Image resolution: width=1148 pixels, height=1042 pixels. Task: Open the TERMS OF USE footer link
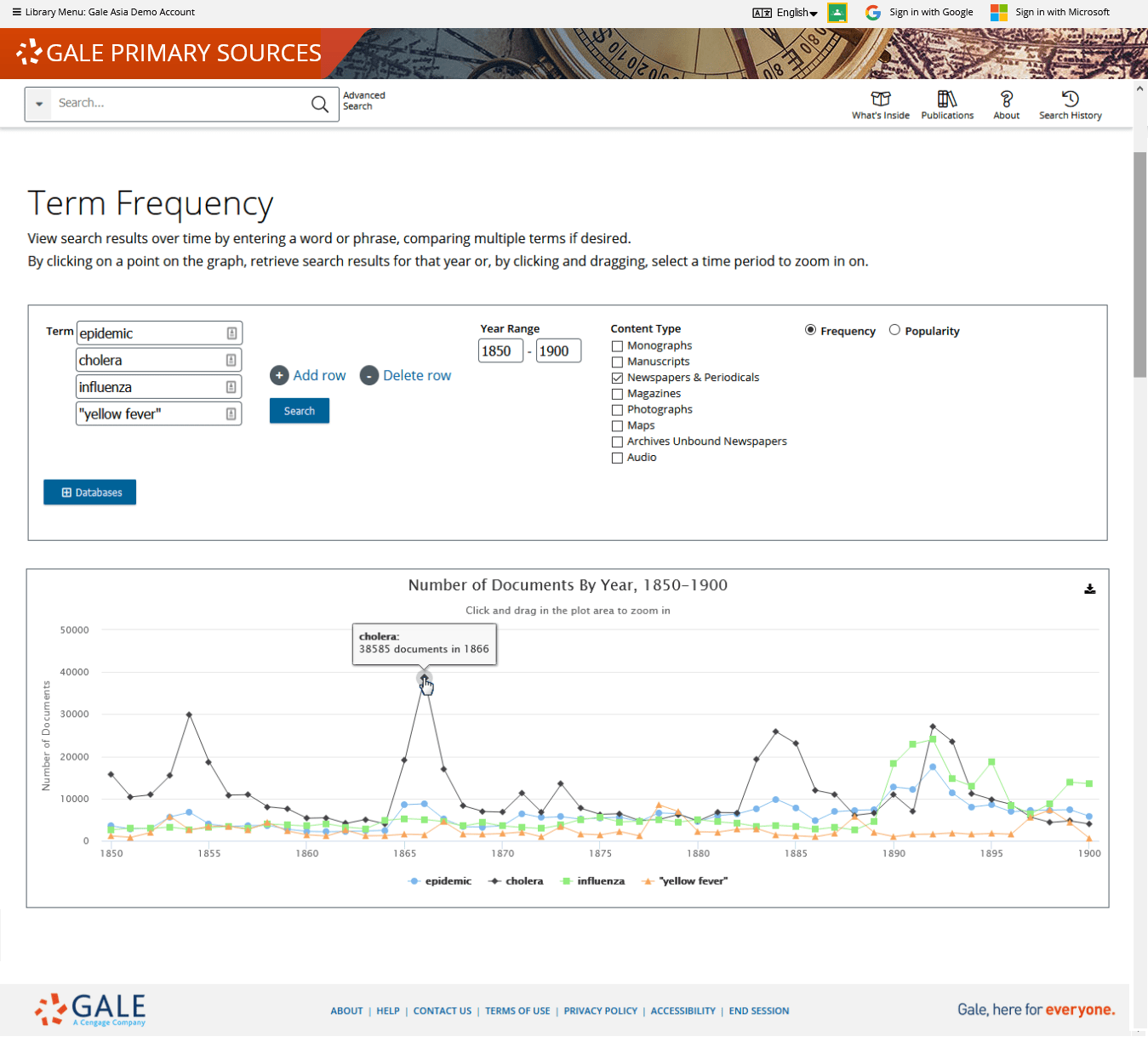click(x=517, y=1011)
